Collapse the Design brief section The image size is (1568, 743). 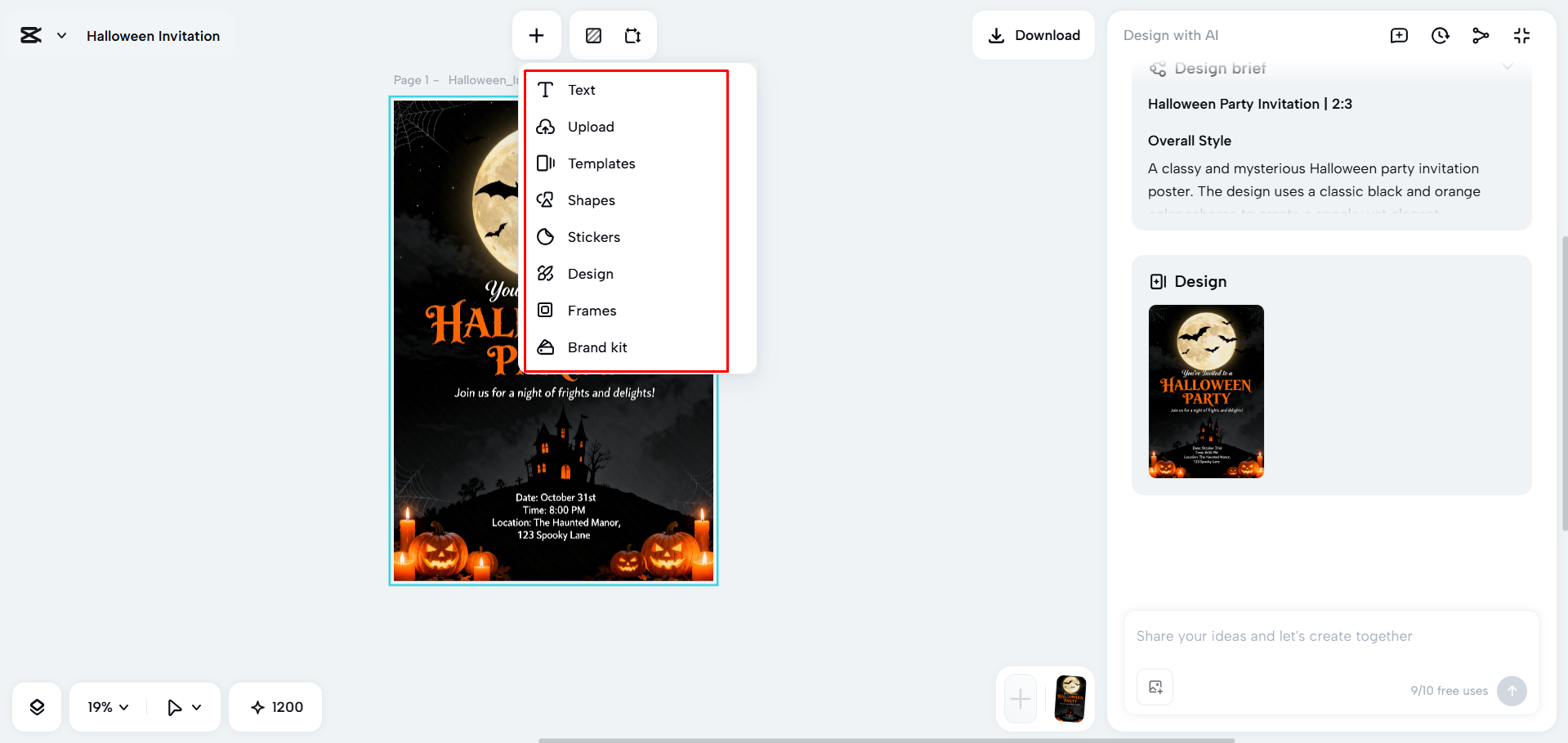pos(1508,67)
